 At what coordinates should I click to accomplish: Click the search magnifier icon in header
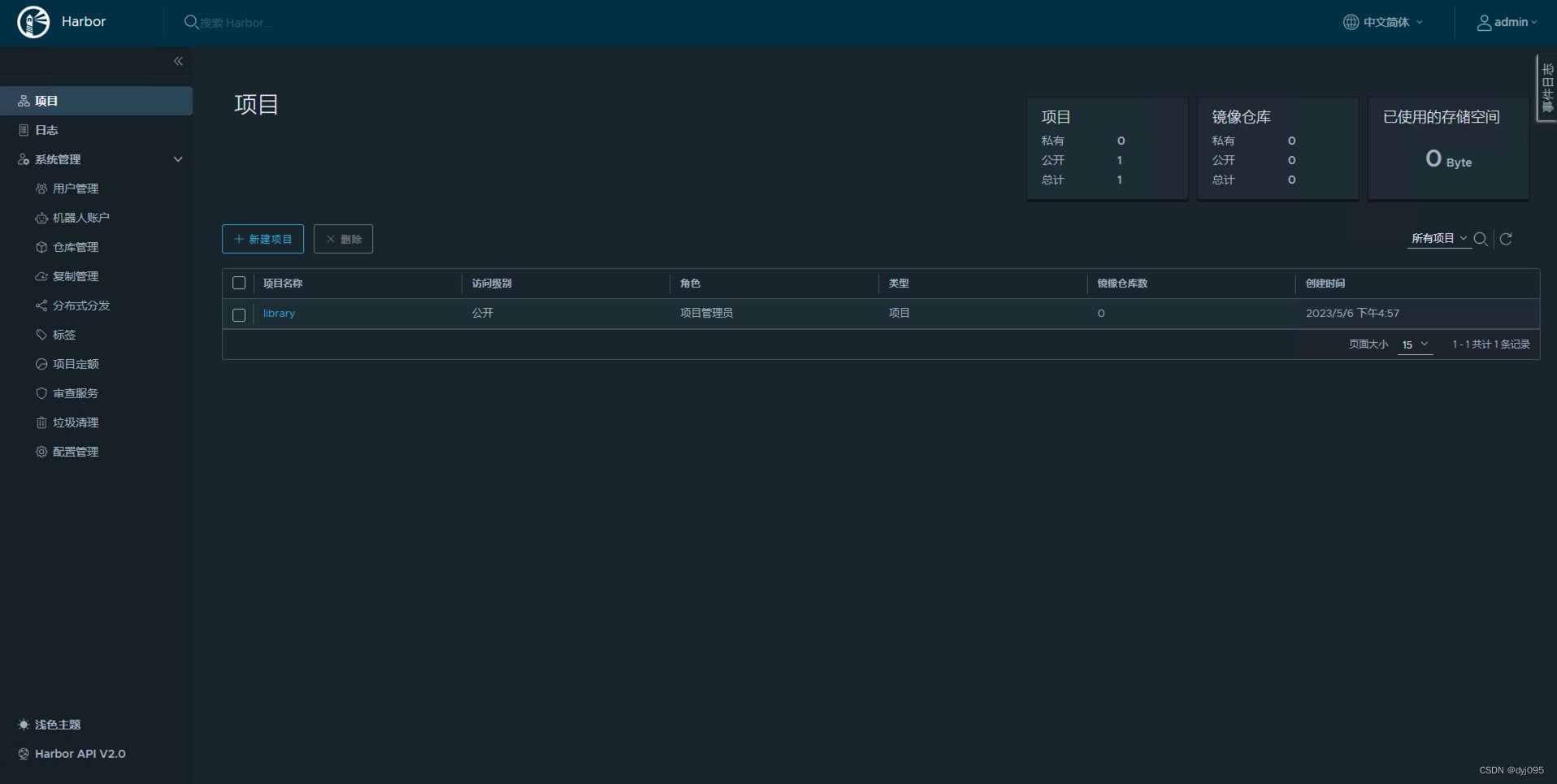pyautogui.click(x=191, y=22)
